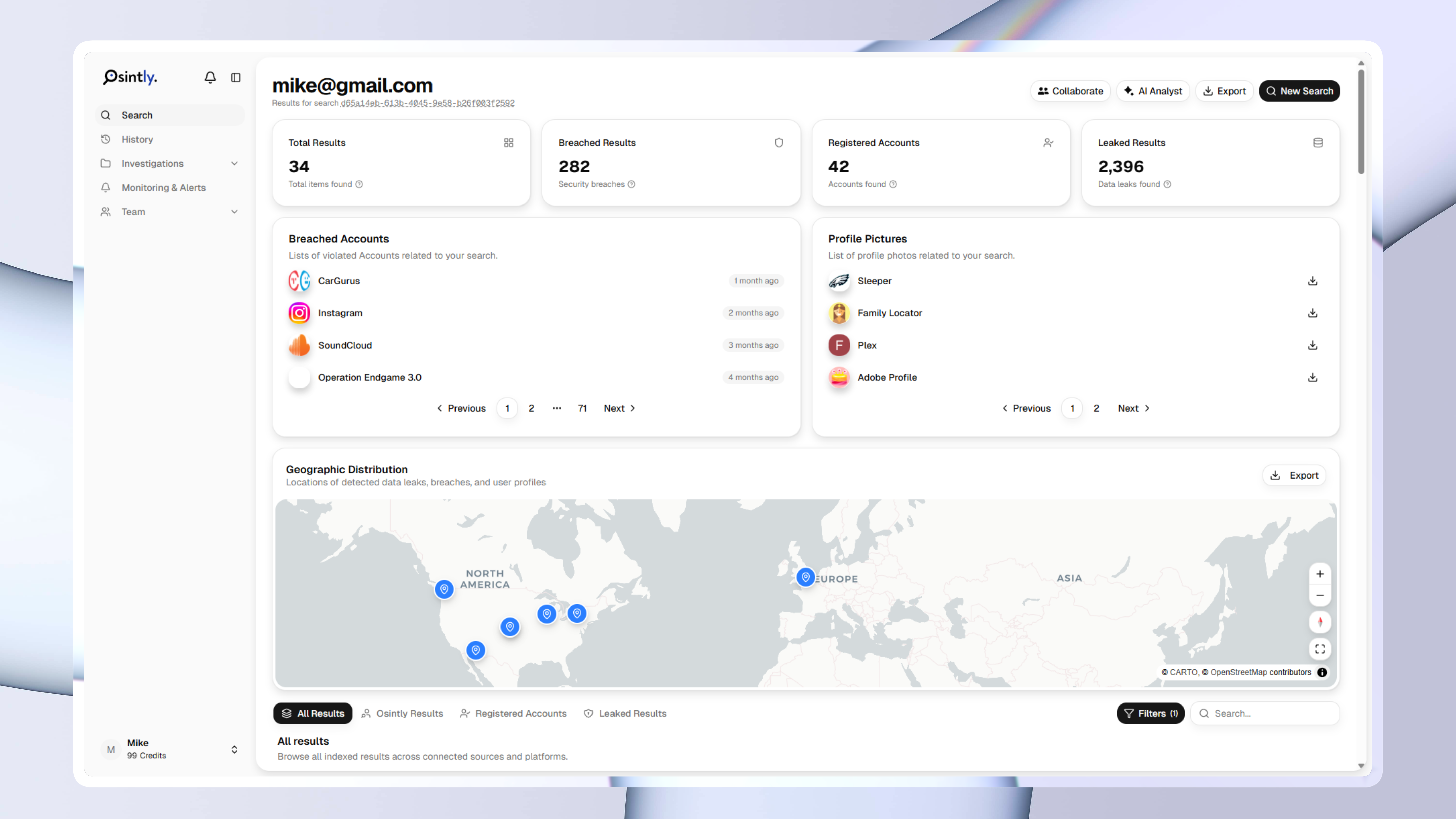Click the CARTO attribution link

tap(1184, 673)
